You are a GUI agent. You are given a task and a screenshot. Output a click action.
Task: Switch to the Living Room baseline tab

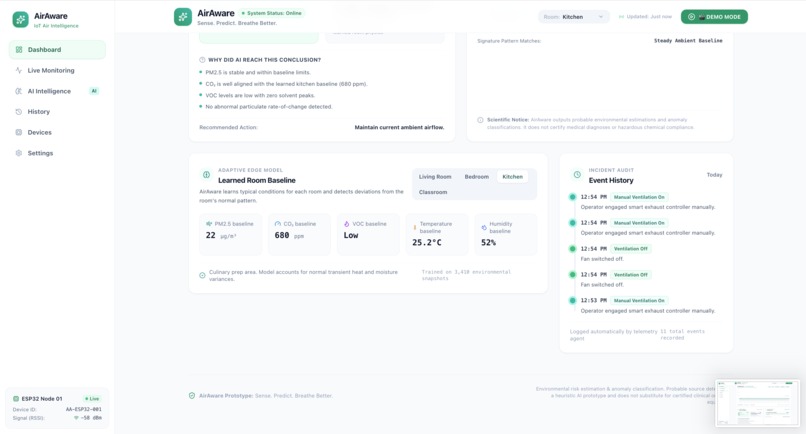pos(435,176)
